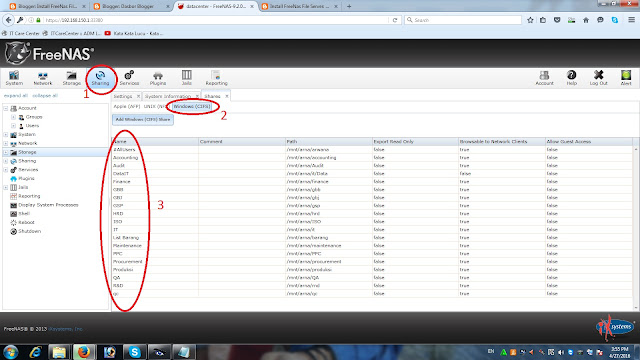Close the Settings tab
Viewport: 640px width, 360px height.
coord(138,96)
